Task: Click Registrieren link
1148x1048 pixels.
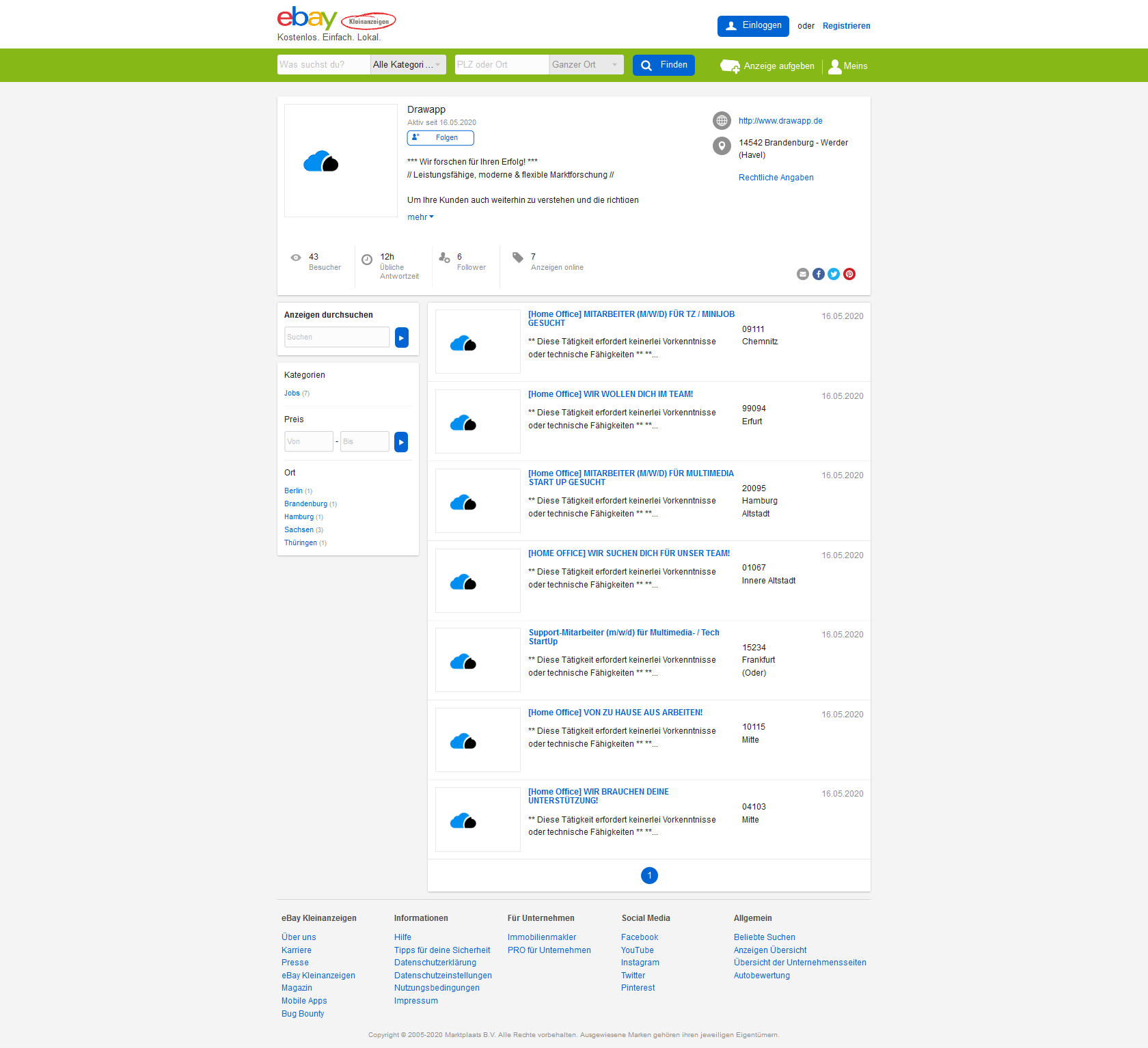Action: [x=846, y=26]
